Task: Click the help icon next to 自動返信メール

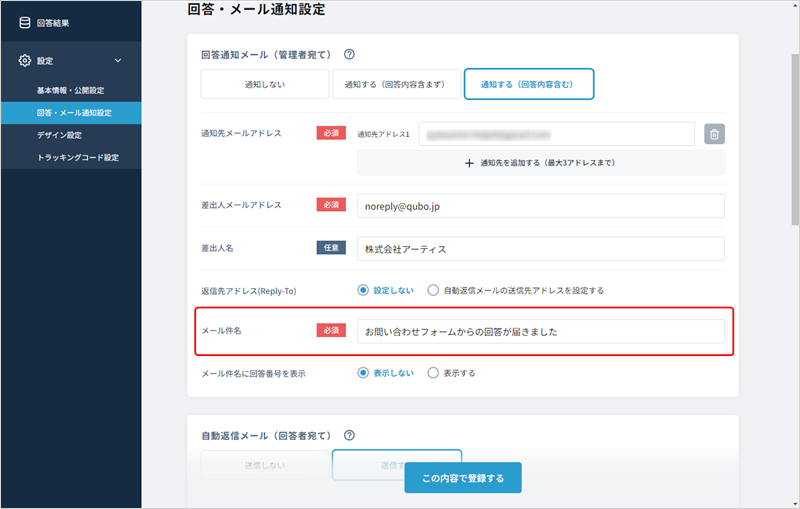Action: (350, 436)
